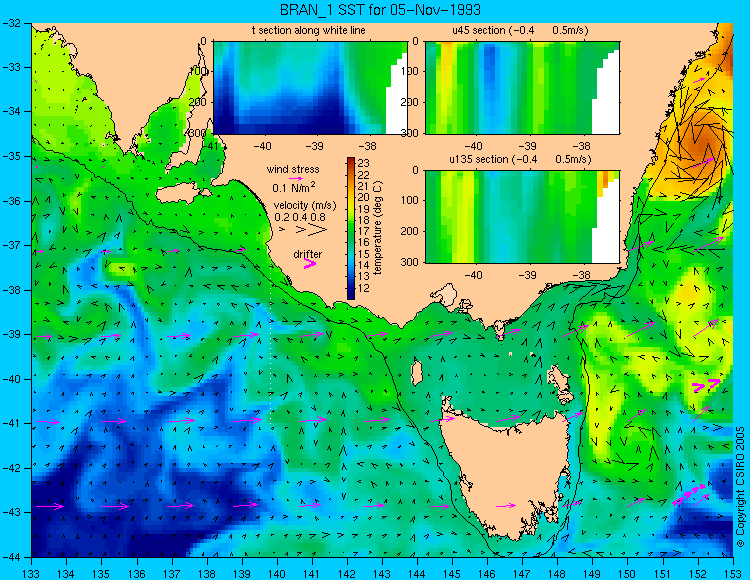Open the u45 section inset plot
This screenshot has width=750, height=580.
pyautogui.click(x=522, y=88)
